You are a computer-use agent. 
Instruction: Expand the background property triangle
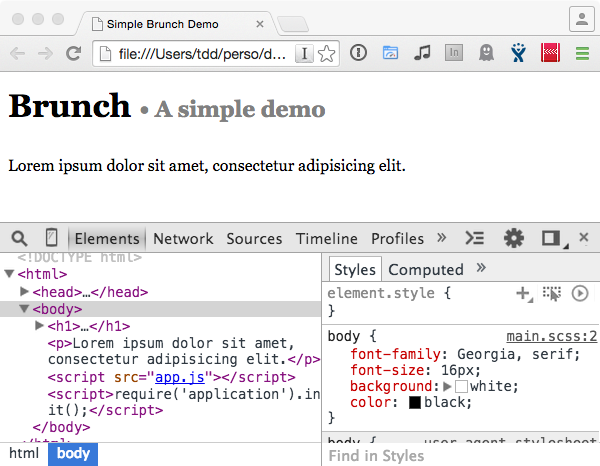click(447, 386)
